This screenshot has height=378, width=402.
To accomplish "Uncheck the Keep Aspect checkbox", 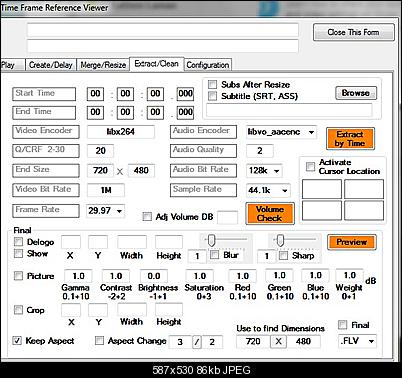I will (17, 340).
